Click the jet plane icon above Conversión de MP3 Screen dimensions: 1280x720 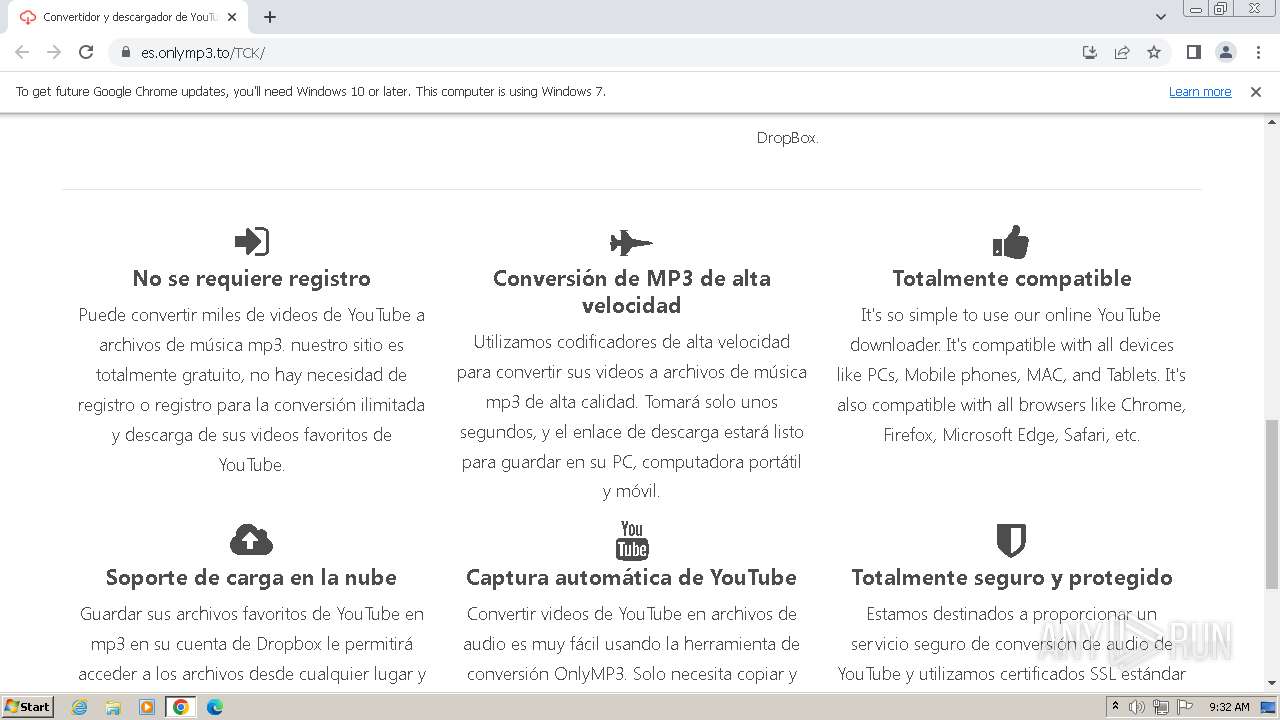tap(631, 242)
